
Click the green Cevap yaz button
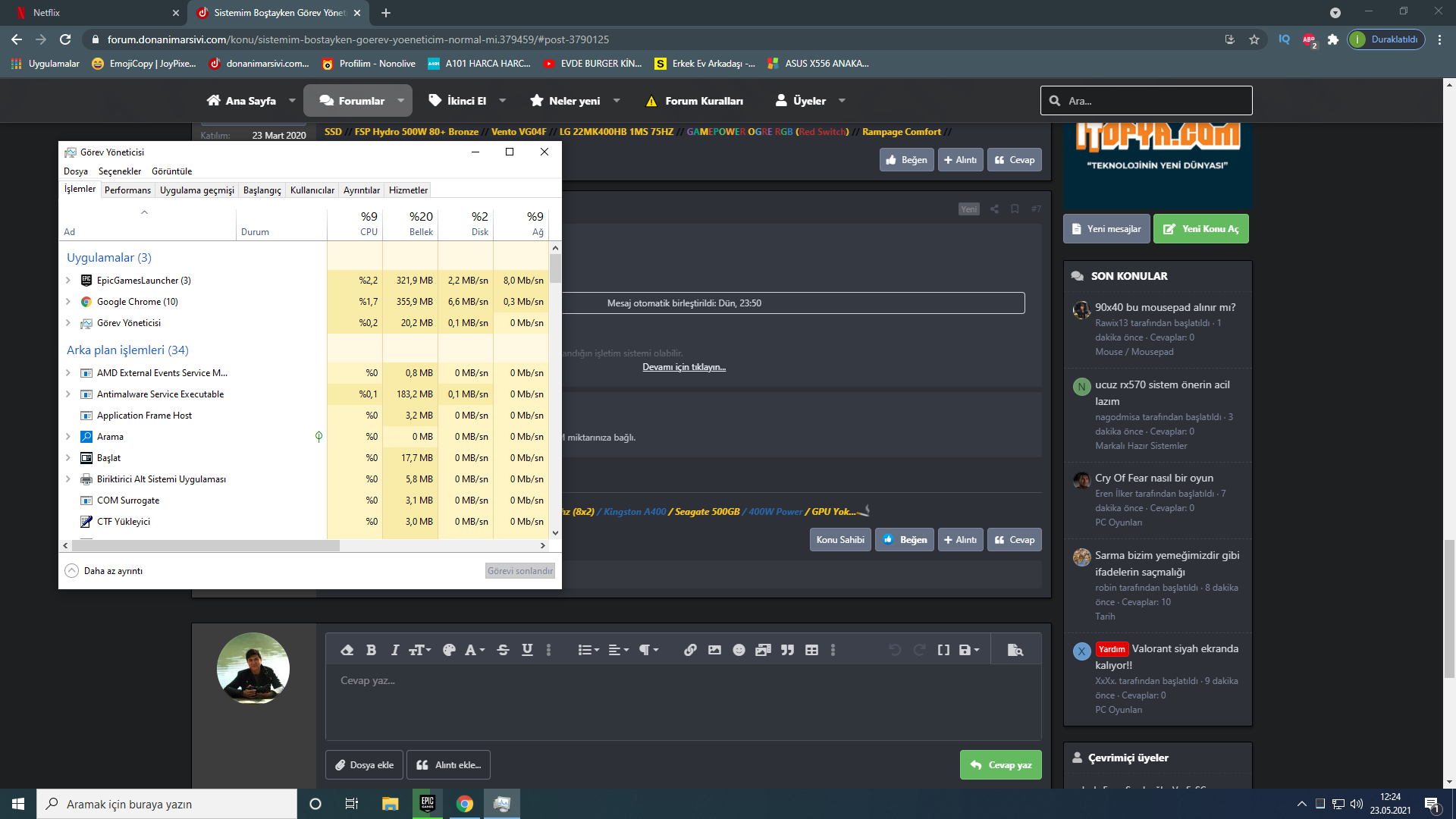pyautogui.click(x=1000, y=765)
